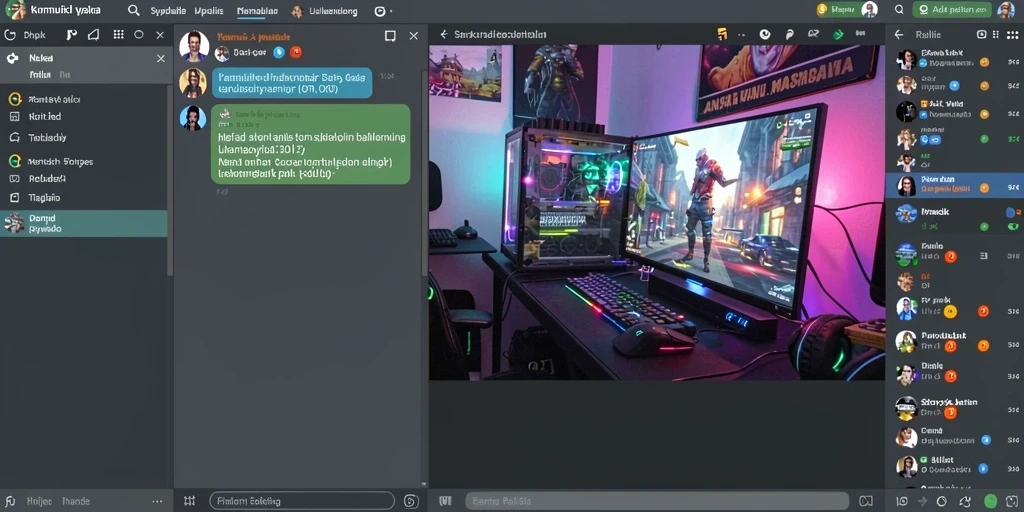Viewport: 1024px width, 512px height.
Task: Select the underlined active tab in top bar
Action: pyautogui.click(x=257, y=11)
